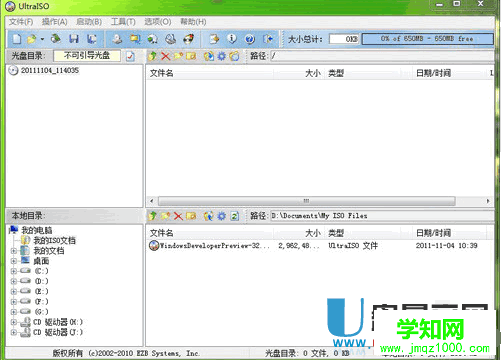Open the 操作(A) menu
The width and height of the screenshot is (501, 360).
55,22
